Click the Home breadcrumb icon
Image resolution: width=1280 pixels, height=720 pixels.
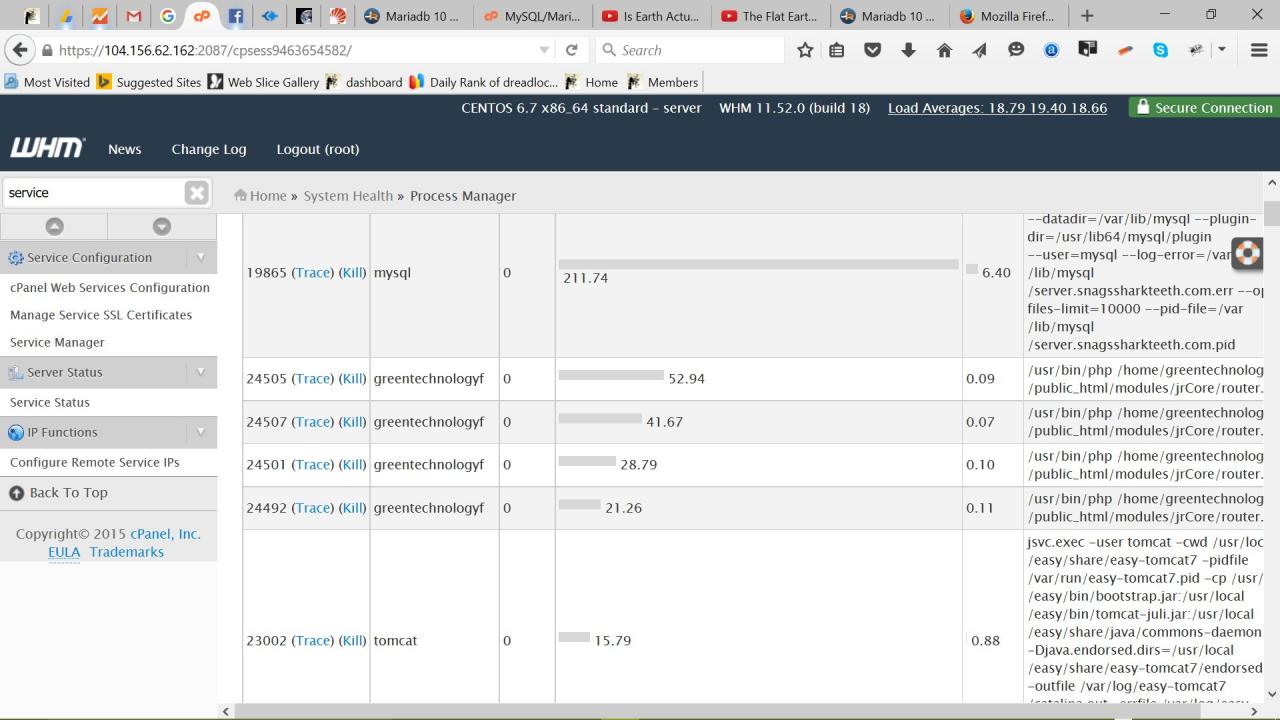tap(240, 196)
